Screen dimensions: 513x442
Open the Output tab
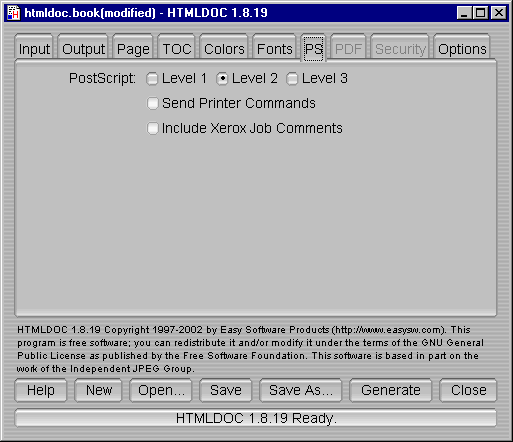[x=83, y=49]
